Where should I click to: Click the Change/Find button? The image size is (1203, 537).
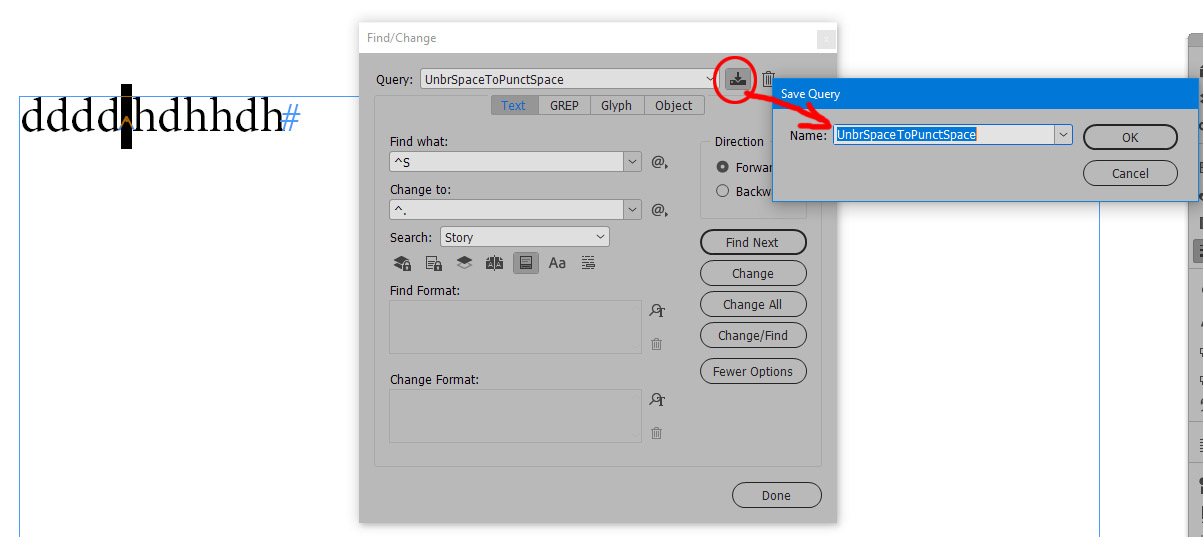pos(753,335)
